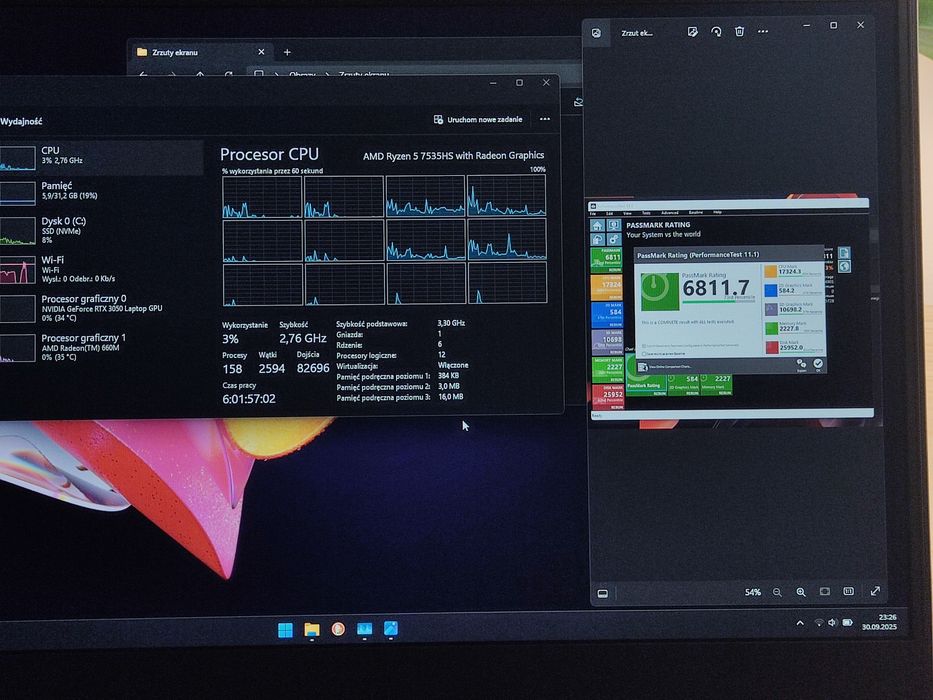
Task: Select the Pamięć memory entry
Action: pos(101,192)
